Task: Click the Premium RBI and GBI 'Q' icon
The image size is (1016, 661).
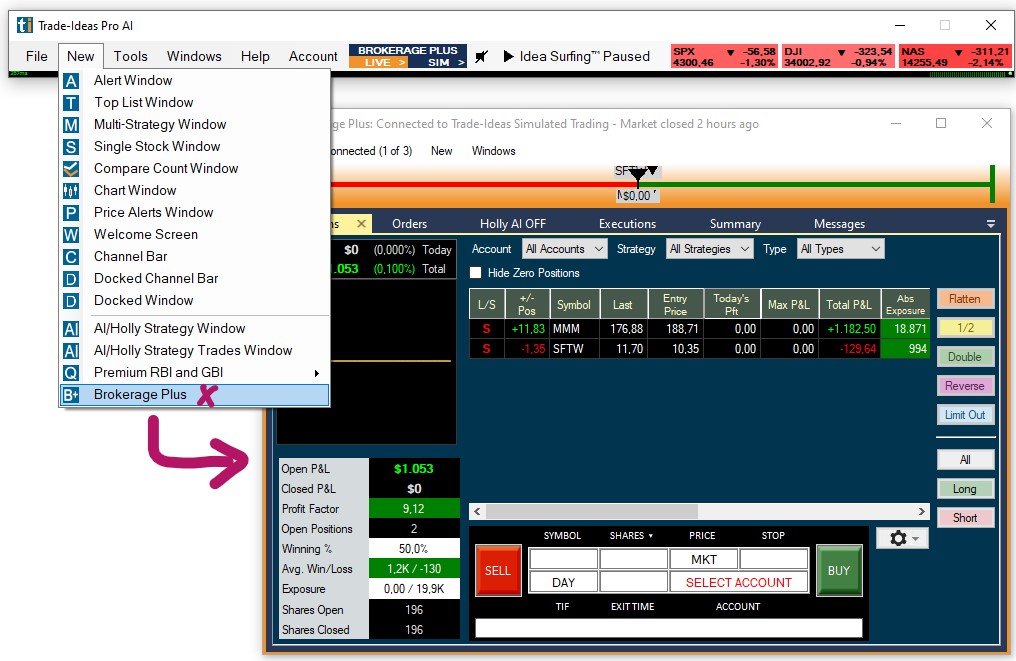Action: click(x=71, y=373)
